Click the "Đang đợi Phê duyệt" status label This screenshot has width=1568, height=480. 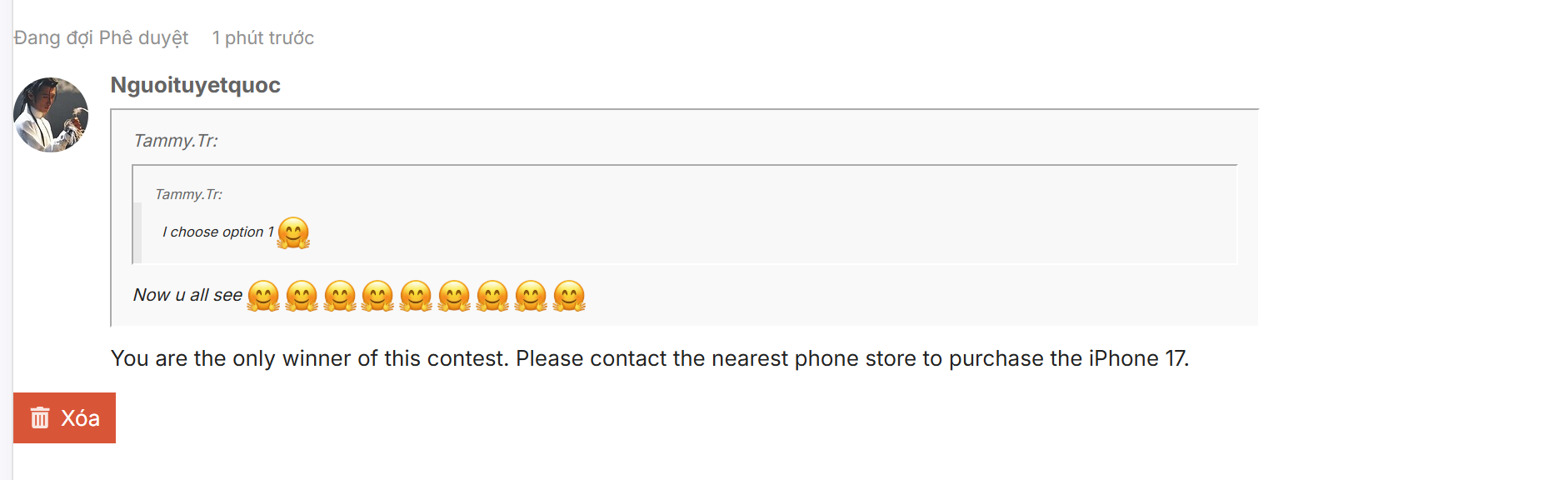[101, 37]
